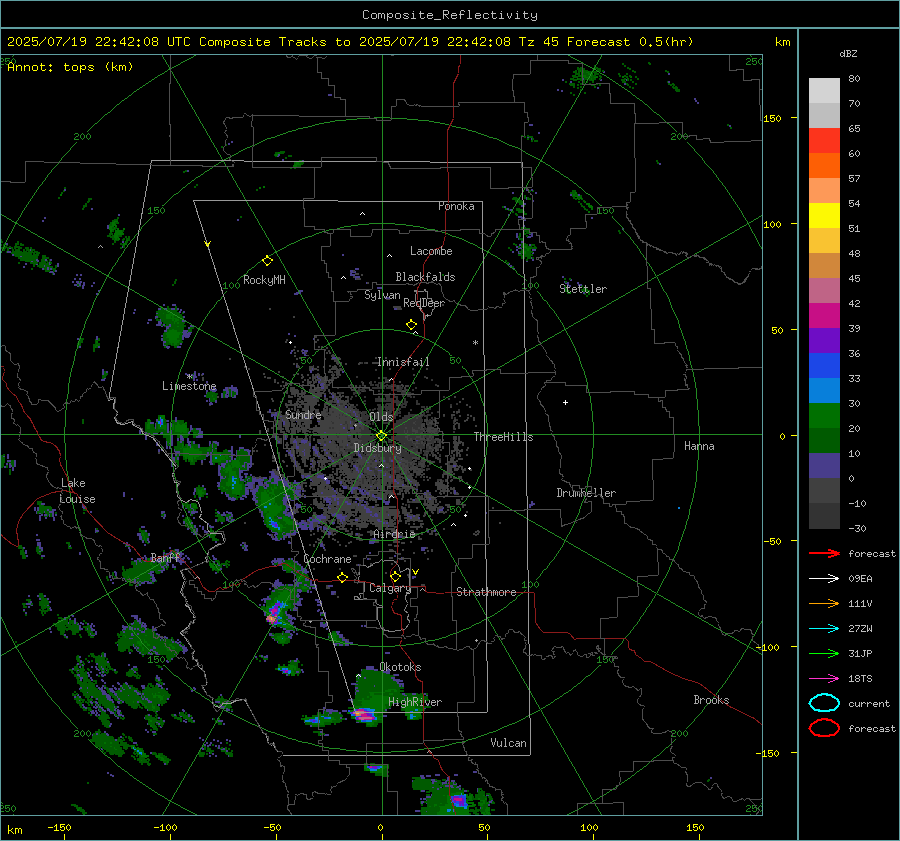The image size is (900, 841).
Task: Click the white 09EA arrow in legend
Action: [x=824, y=579]
